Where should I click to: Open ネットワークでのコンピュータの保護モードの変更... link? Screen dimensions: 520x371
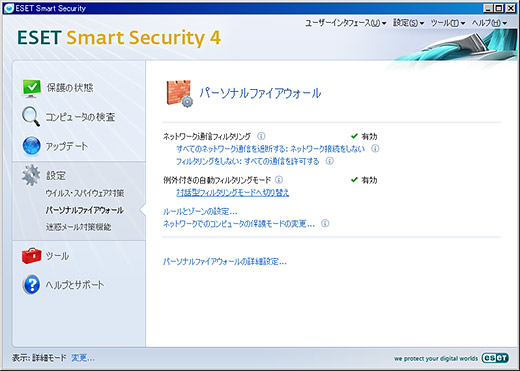click(239, 223)
